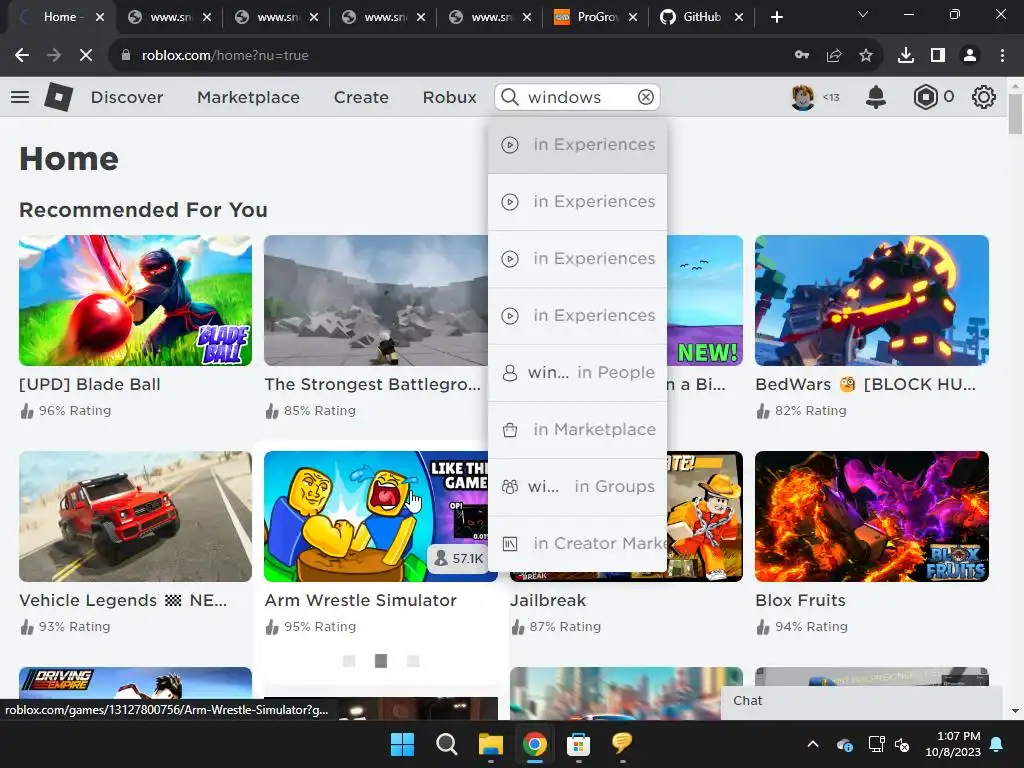1024x768 pixels.
Task: Open the BedWars game thumbnail
Action: [x=872, y=300]
